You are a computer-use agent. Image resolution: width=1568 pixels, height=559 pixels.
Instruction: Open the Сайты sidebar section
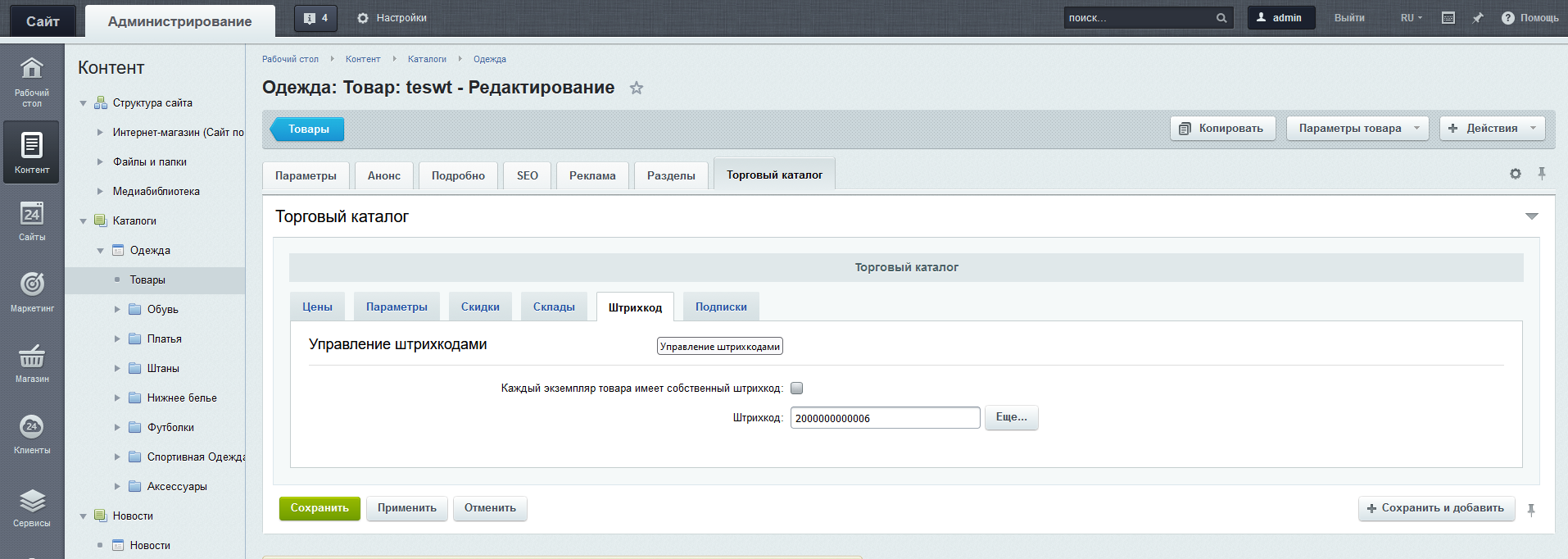coord(32,220)
